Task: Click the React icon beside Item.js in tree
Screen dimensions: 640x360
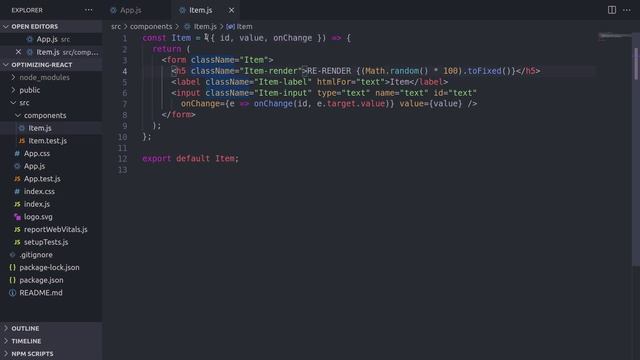Action: 22,128
